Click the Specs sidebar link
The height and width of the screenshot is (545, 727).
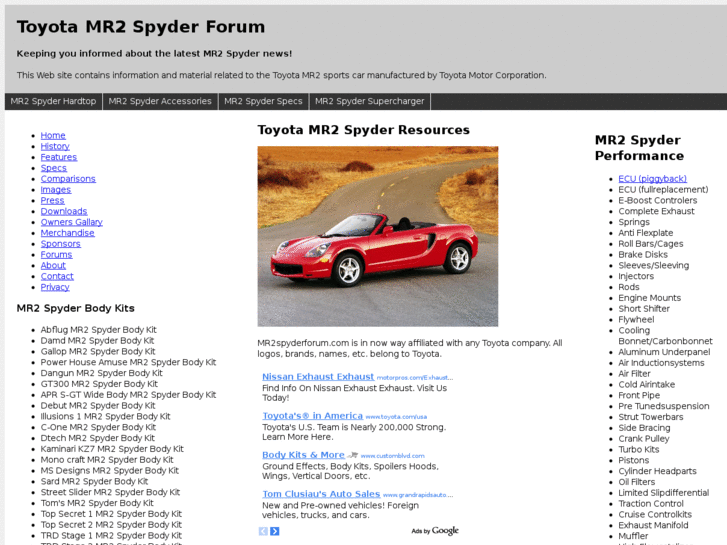tap(54, 168)
